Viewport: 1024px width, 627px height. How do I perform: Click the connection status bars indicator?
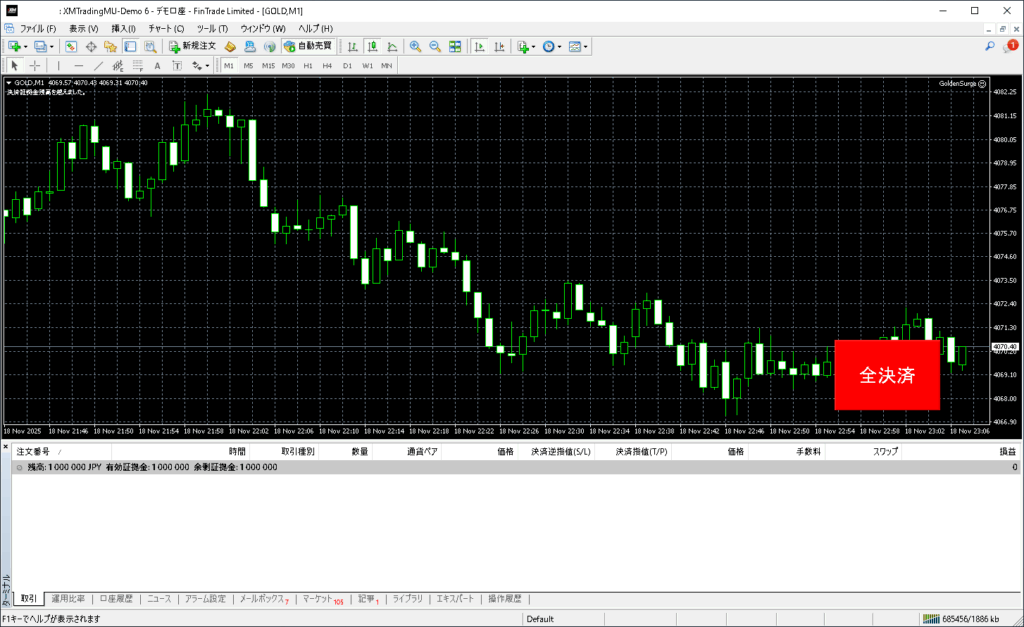click(931, 619)
